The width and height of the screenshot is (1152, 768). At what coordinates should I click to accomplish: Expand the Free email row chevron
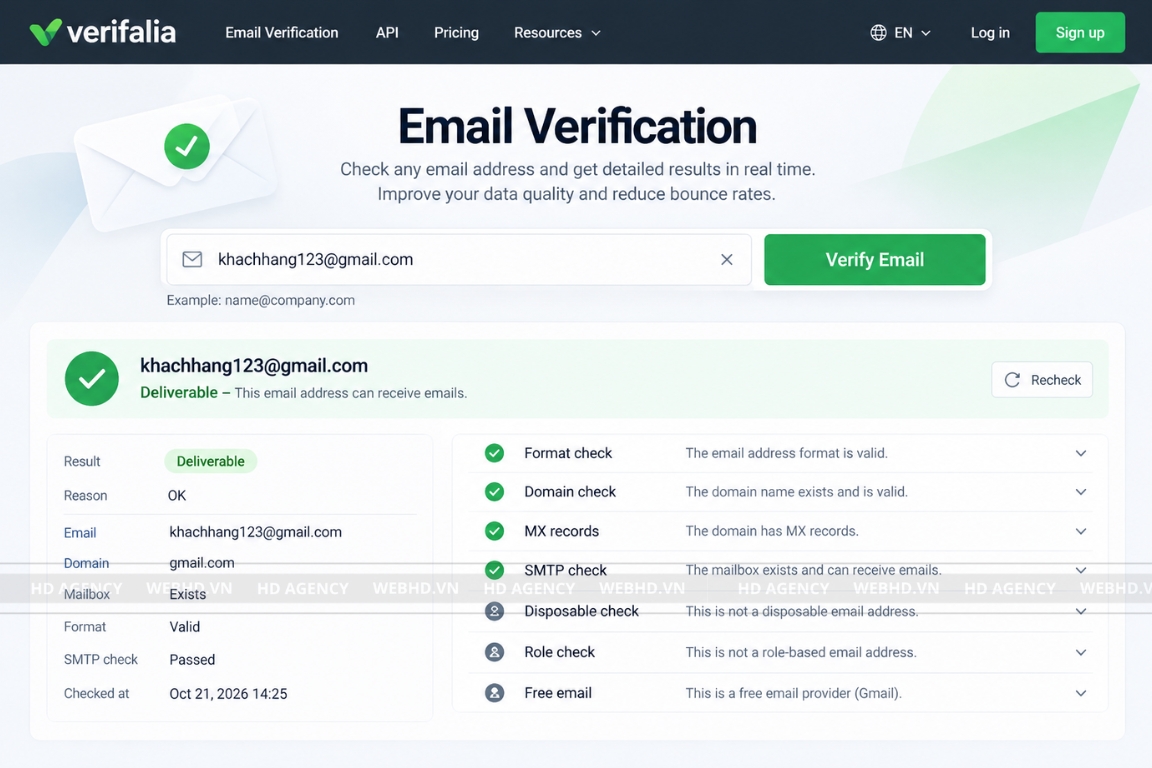pos(1081,693)
